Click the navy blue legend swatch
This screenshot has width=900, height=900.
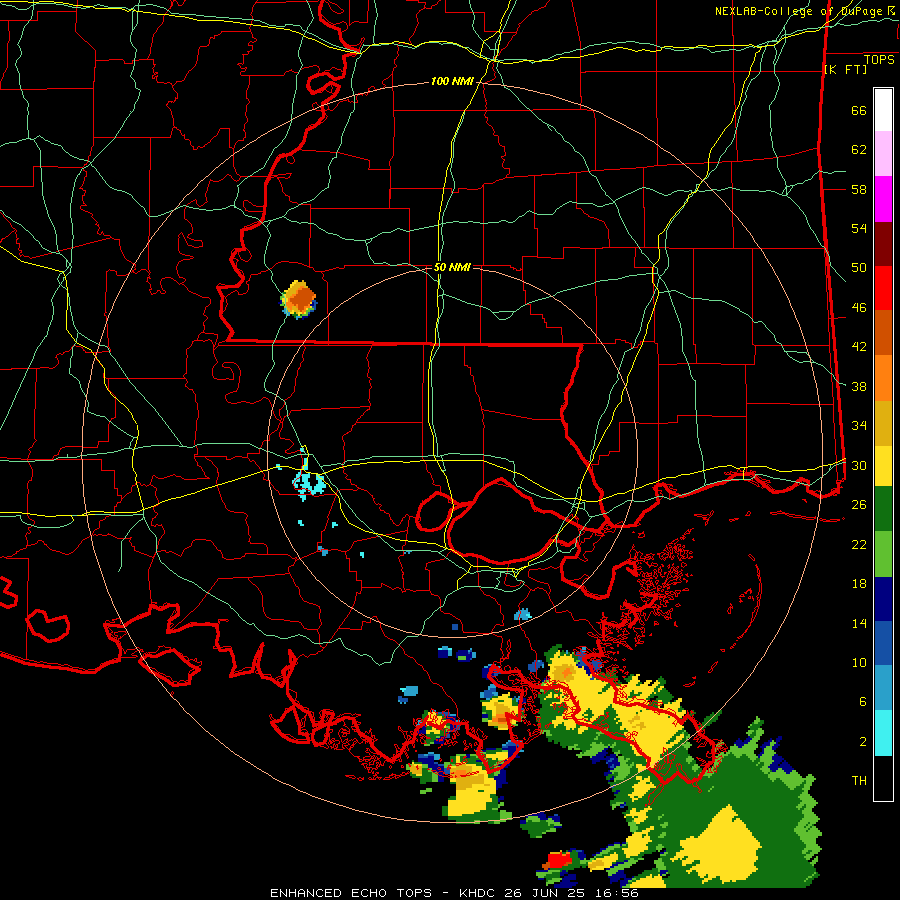883,599
